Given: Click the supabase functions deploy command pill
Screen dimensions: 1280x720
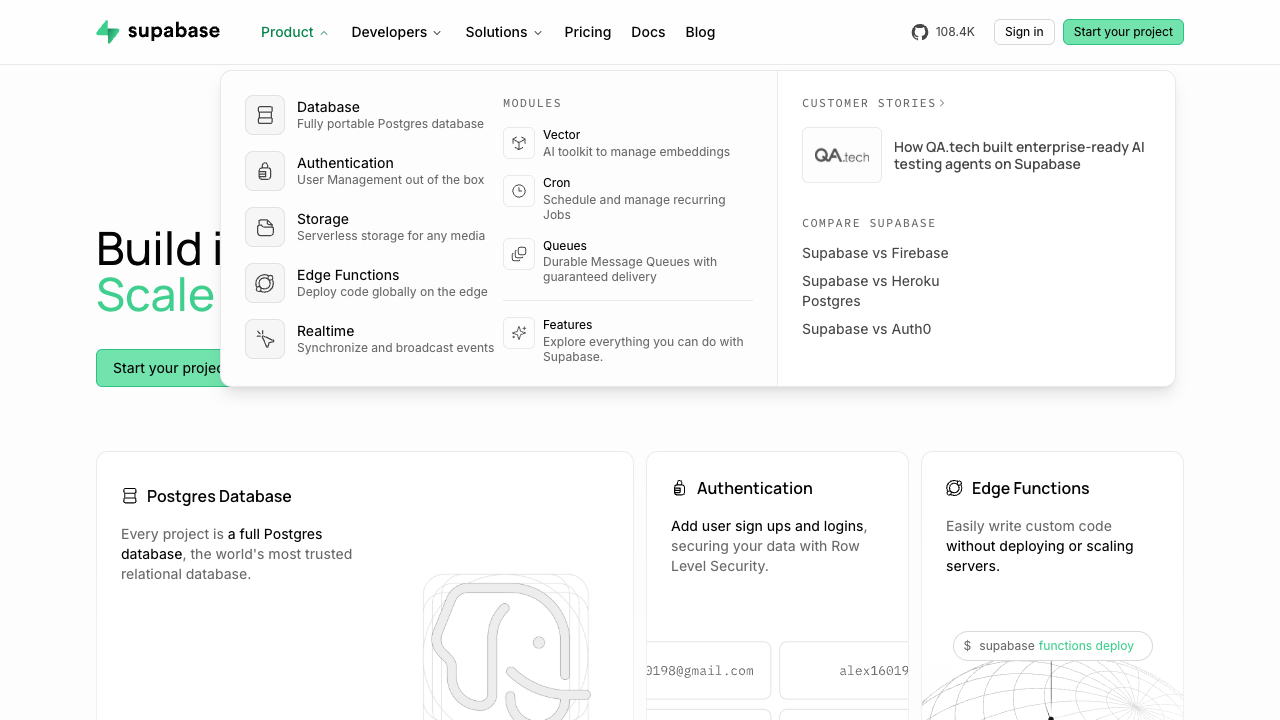Looking at the screenshot, I should tap(1052, 646).
